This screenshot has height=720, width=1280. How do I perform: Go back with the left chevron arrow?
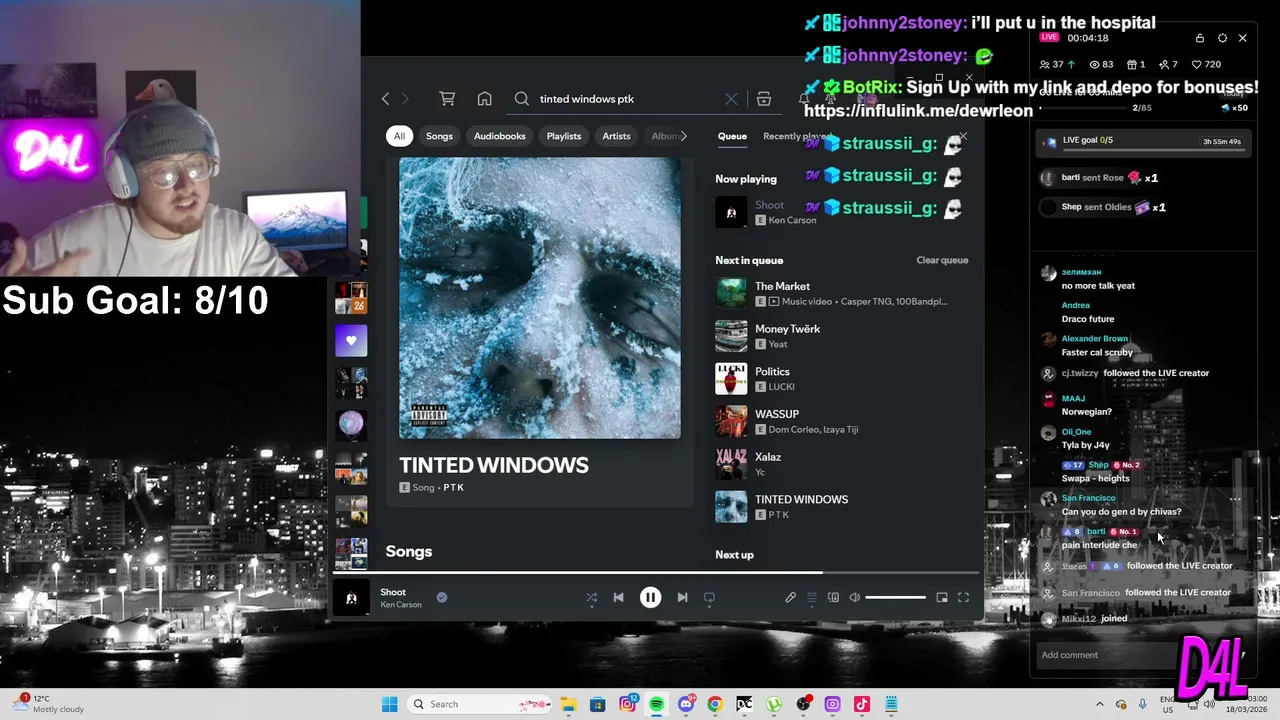point(385,98)
